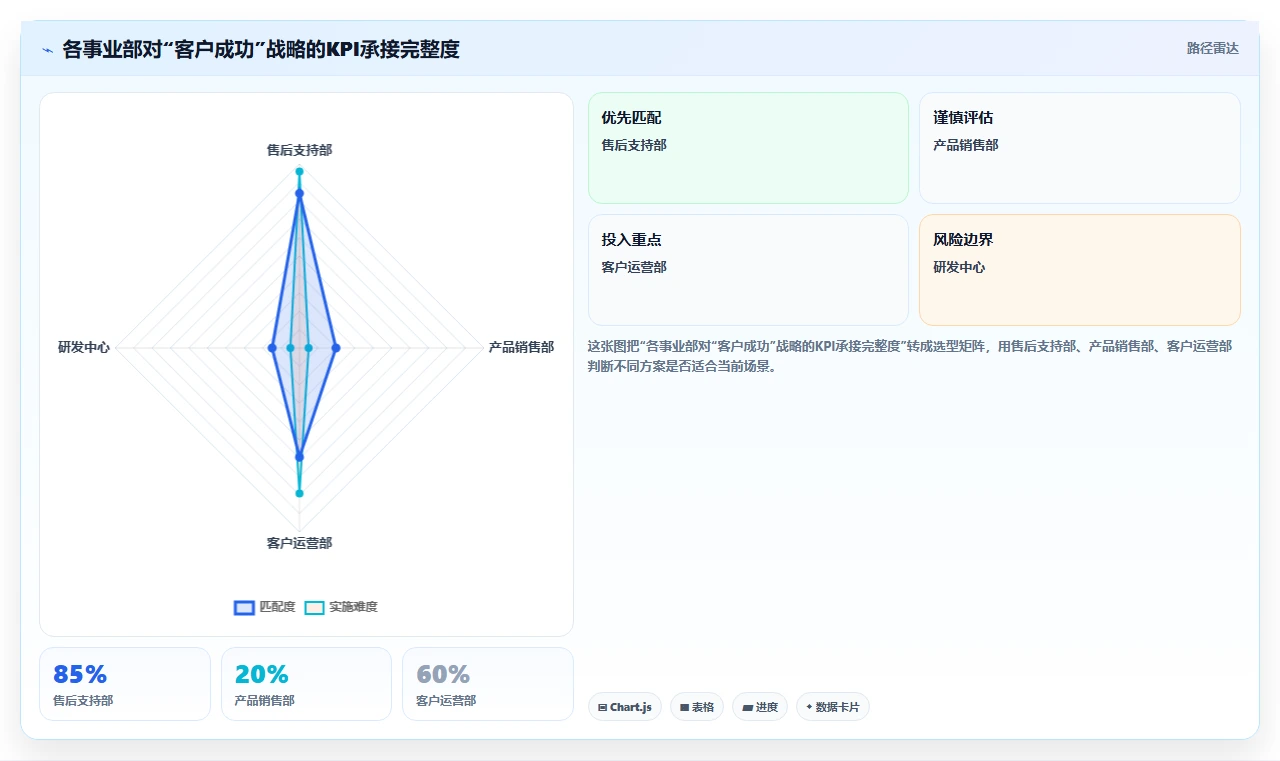Viewport: 1280px width, 761px height.
Task: Select the 20% 产品销售部 stat card
Action: (x=306, y=684)
